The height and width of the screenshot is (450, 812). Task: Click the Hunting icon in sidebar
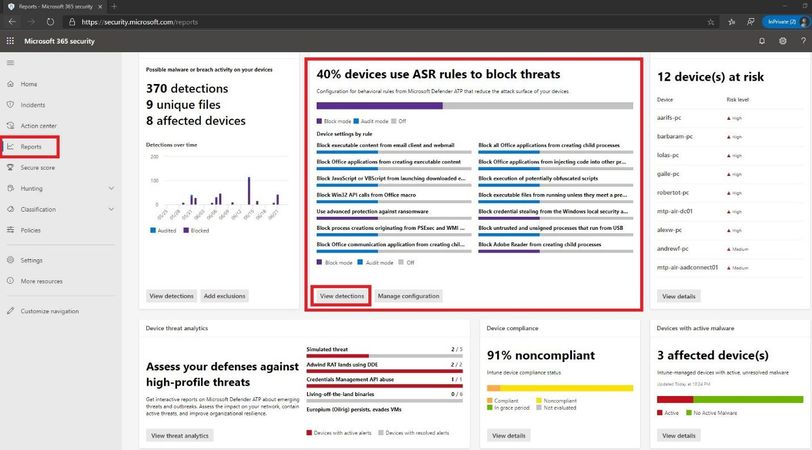coord(10,188)
